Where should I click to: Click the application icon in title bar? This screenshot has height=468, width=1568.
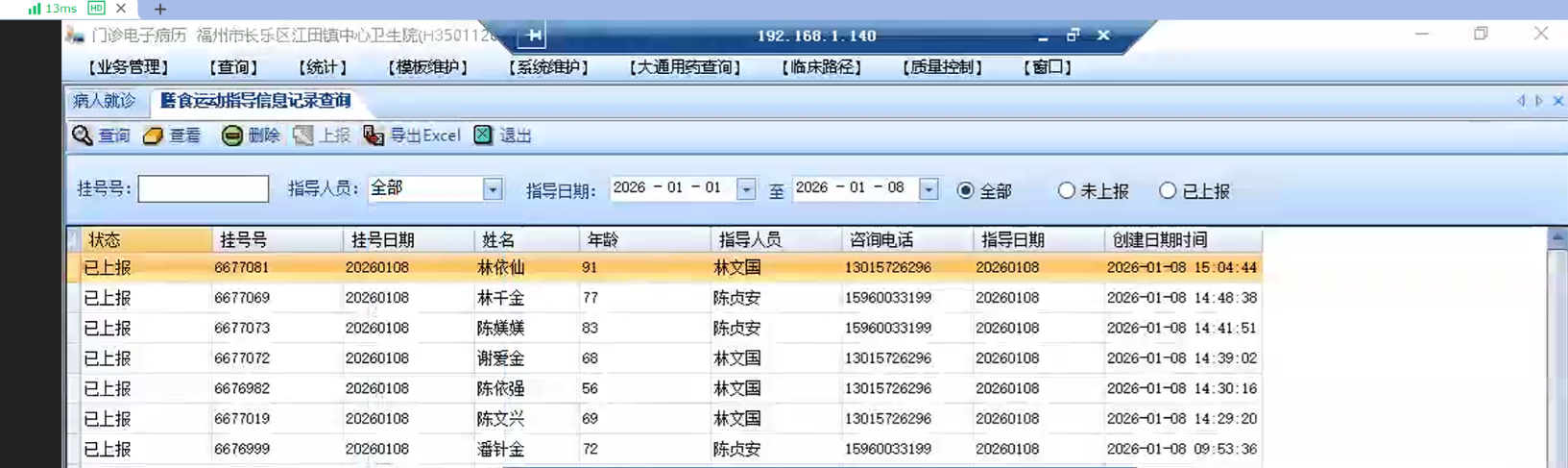75,36
